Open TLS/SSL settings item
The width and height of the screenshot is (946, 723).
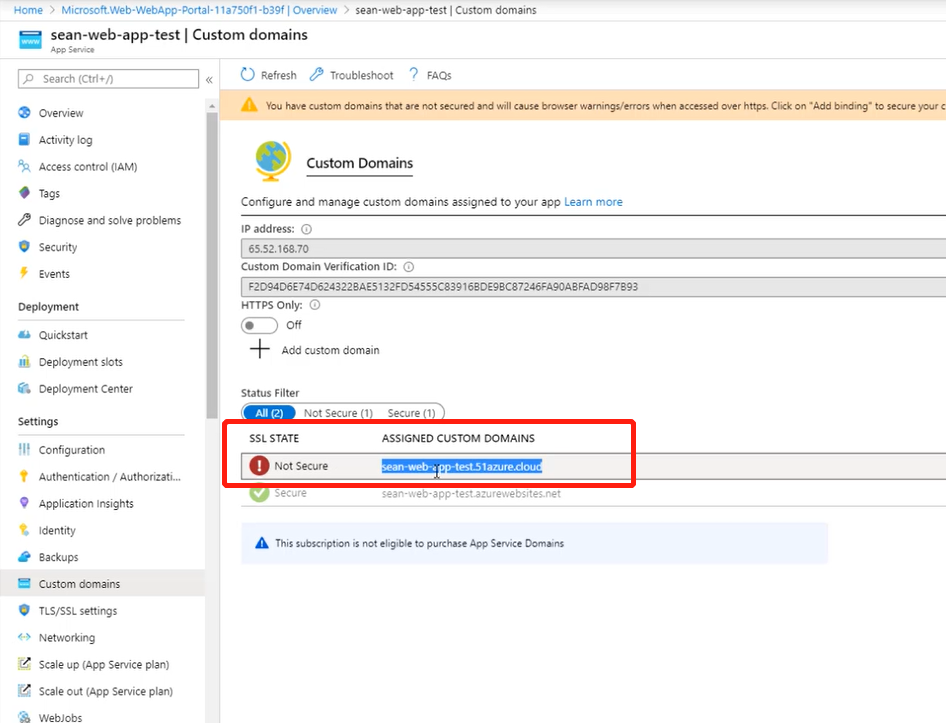(78, 611)
